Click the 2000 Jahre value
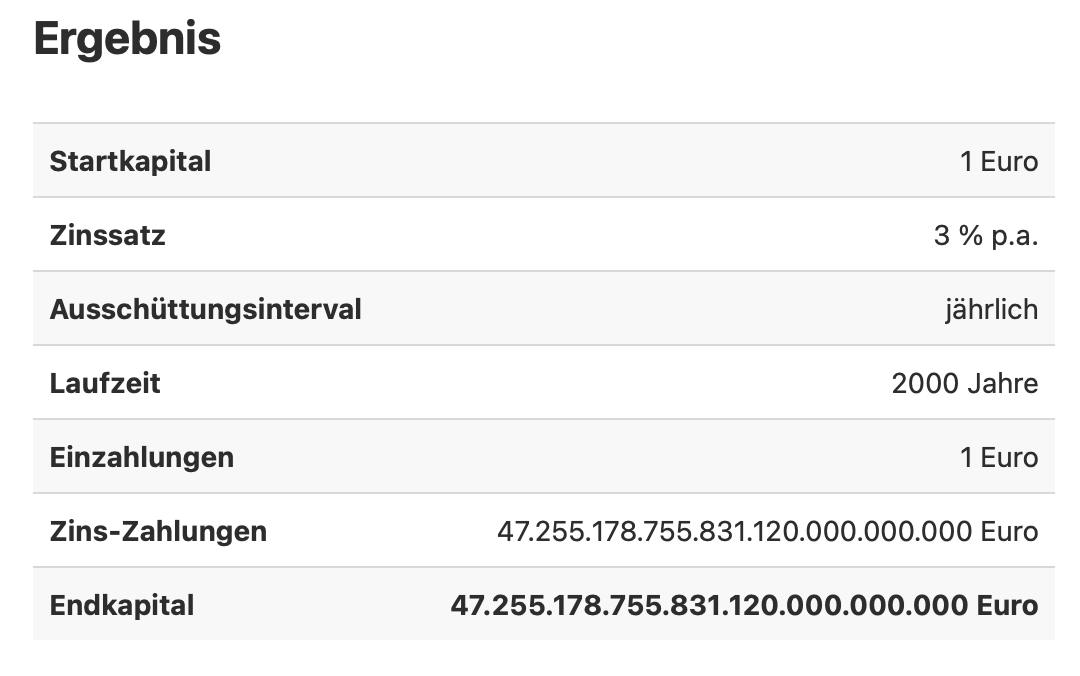 964,383
